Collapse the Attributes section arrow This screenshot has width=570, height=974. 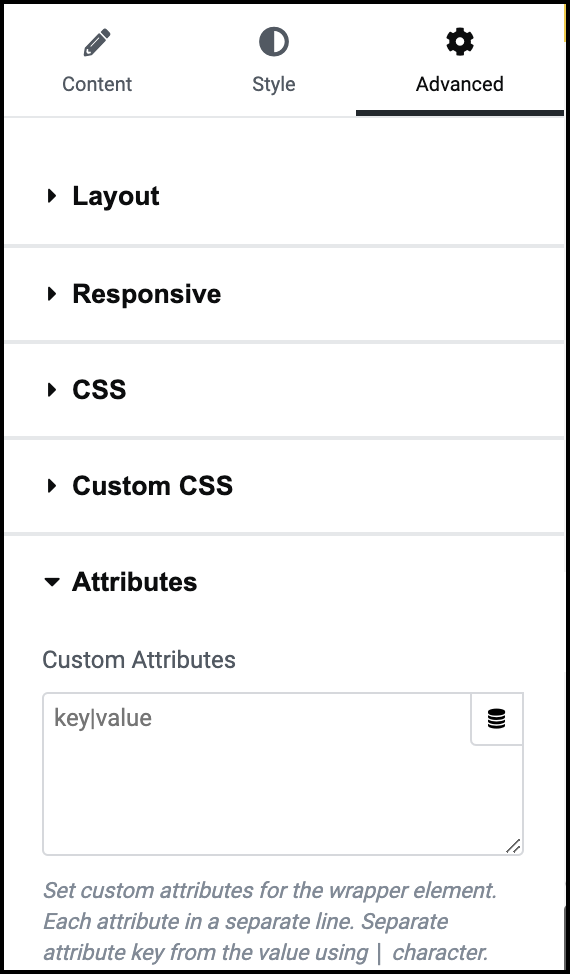pyautogui.click(x=52, y=582)
